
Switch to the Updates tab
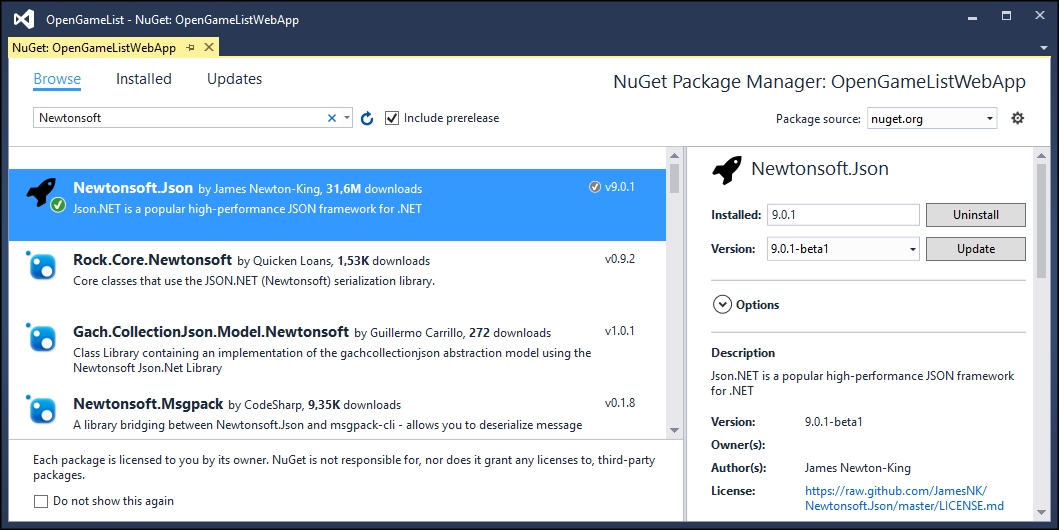pyautogui.click(x=234, y=79)
